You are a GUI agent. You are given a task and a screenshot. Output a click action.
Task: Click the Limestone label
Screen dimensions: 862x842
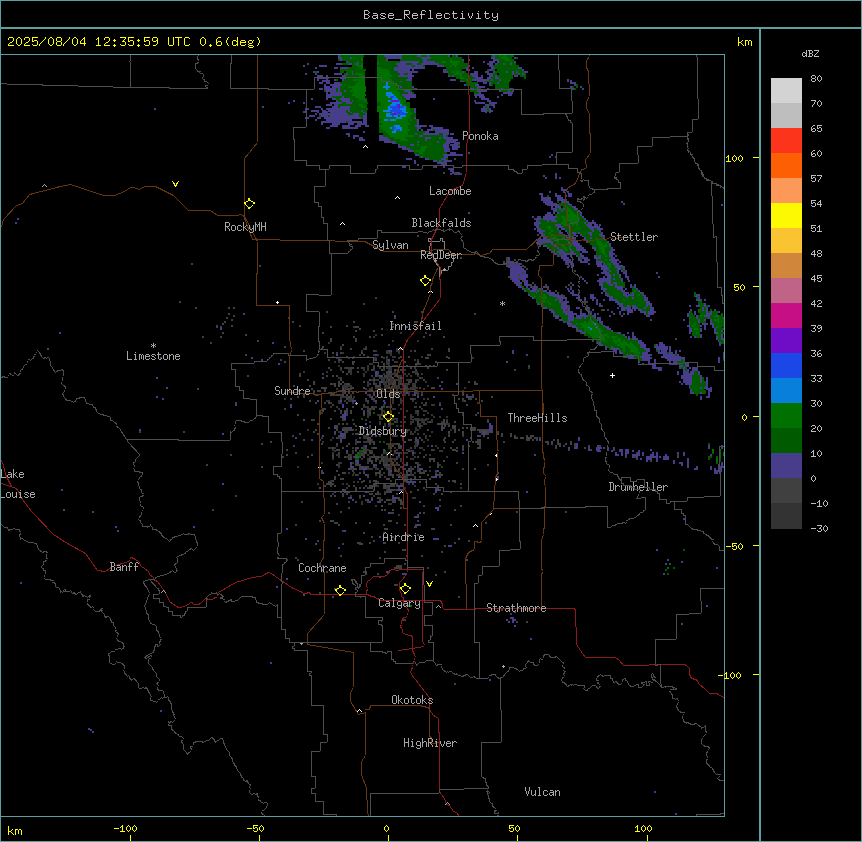coord(153,356)
